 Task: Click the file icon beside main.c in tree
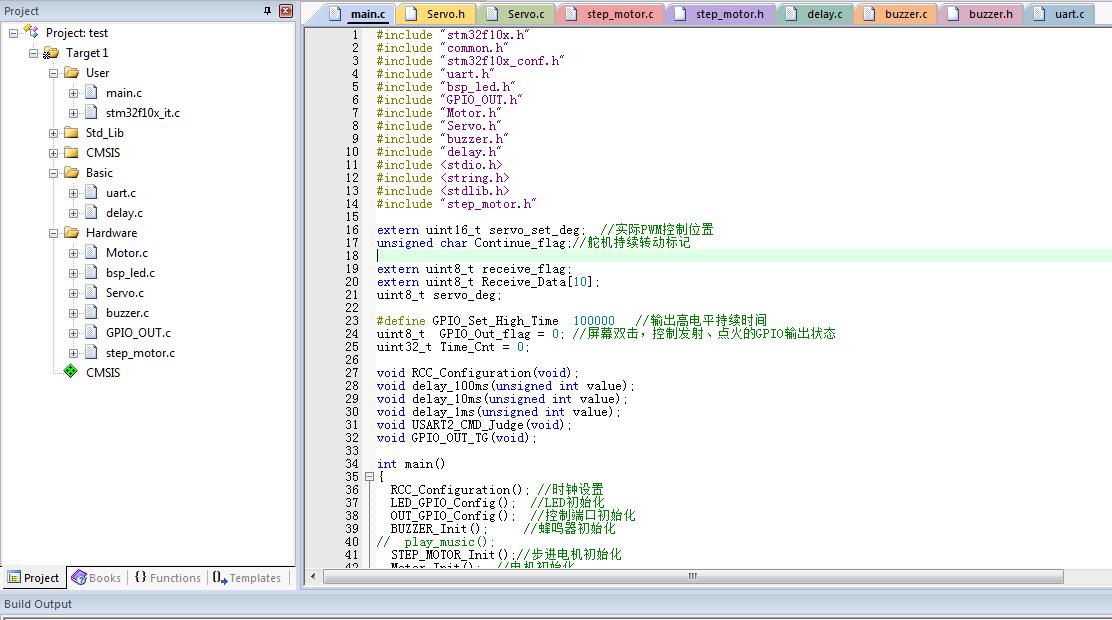tap(91, 92)
